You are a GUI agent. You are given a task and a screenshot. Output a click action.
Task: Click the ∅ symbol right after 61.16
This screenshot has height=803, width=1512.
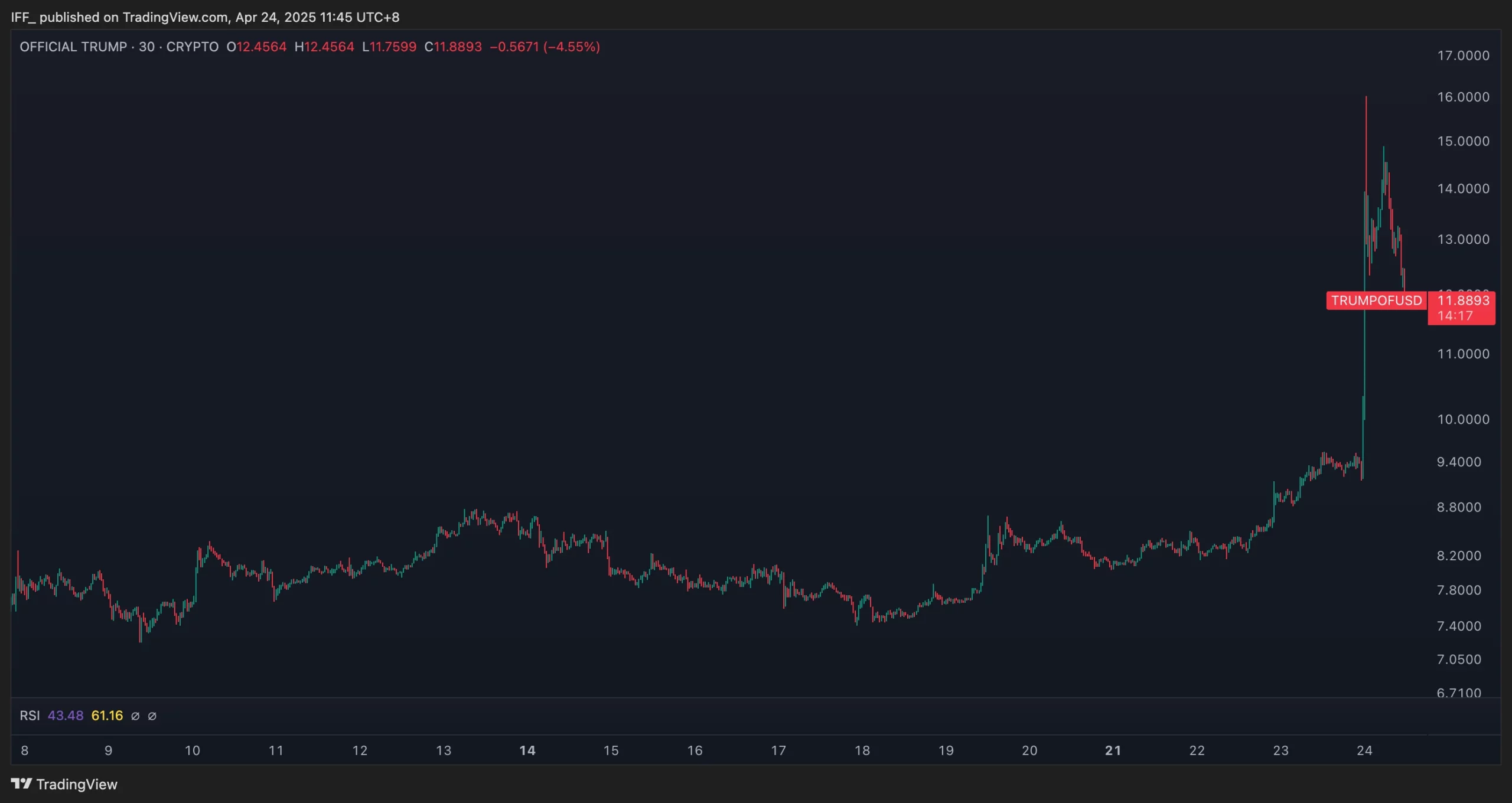coord(135,716)
